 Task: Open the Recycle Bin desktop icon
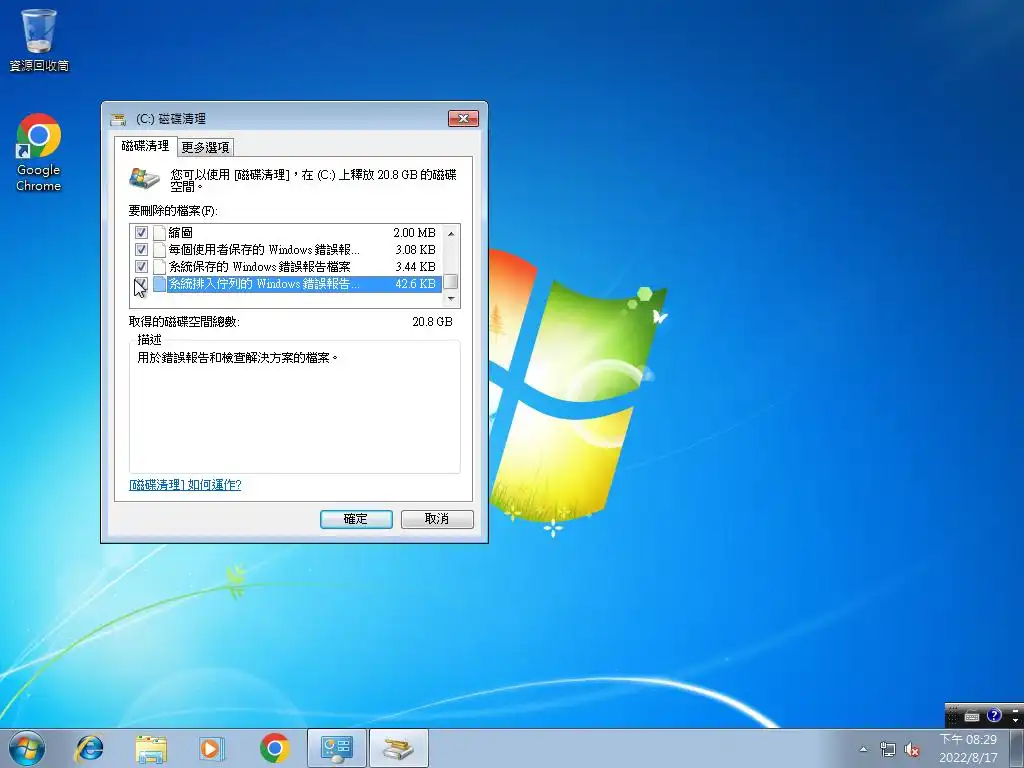pyautogui.click(x=39, y=39)
